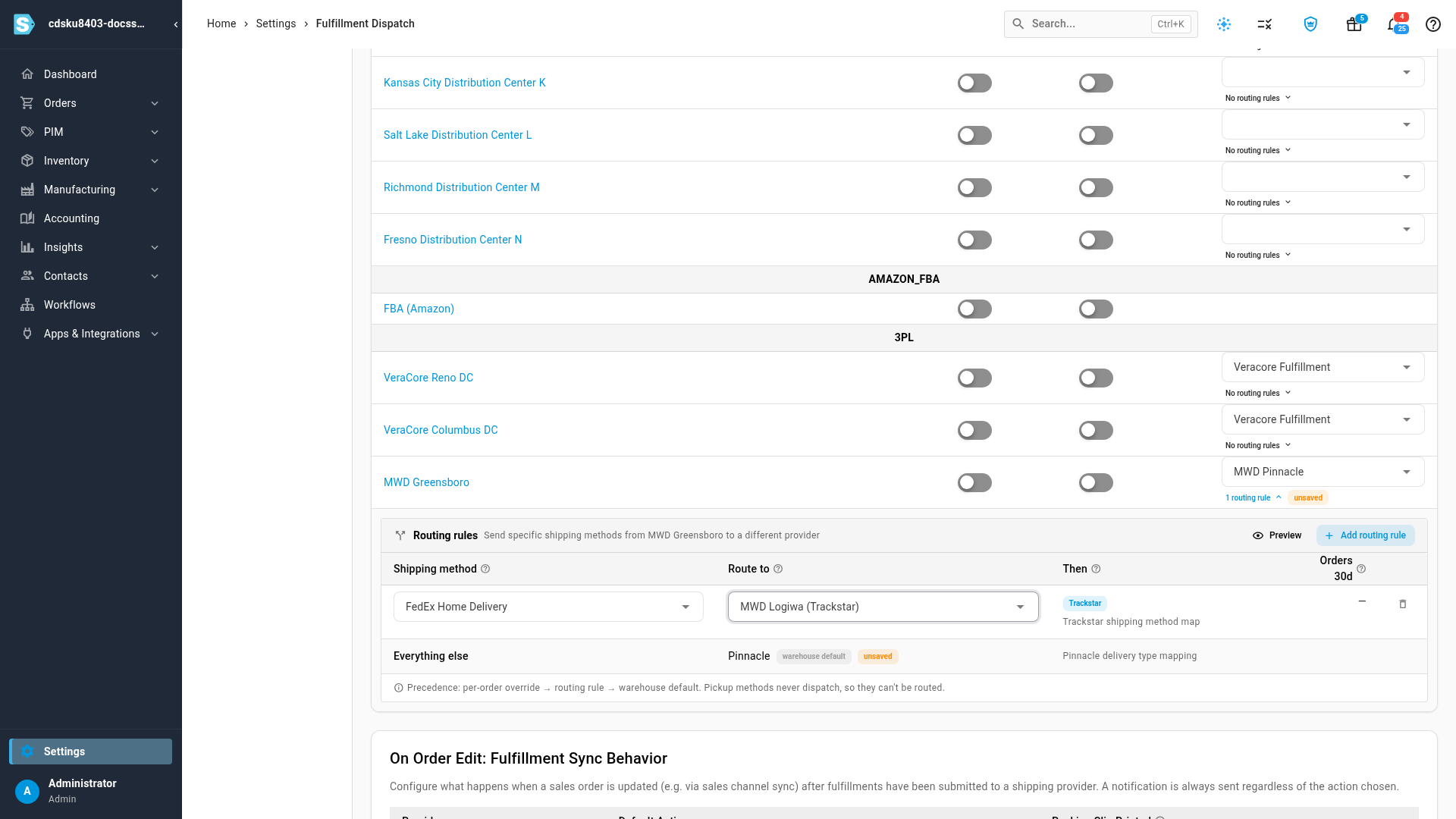The height and width of the screenshot is (819, 1456).
Task: Open the AI sparkle assistant icon
Action: pyautogui.click(x=1224, y=24)
